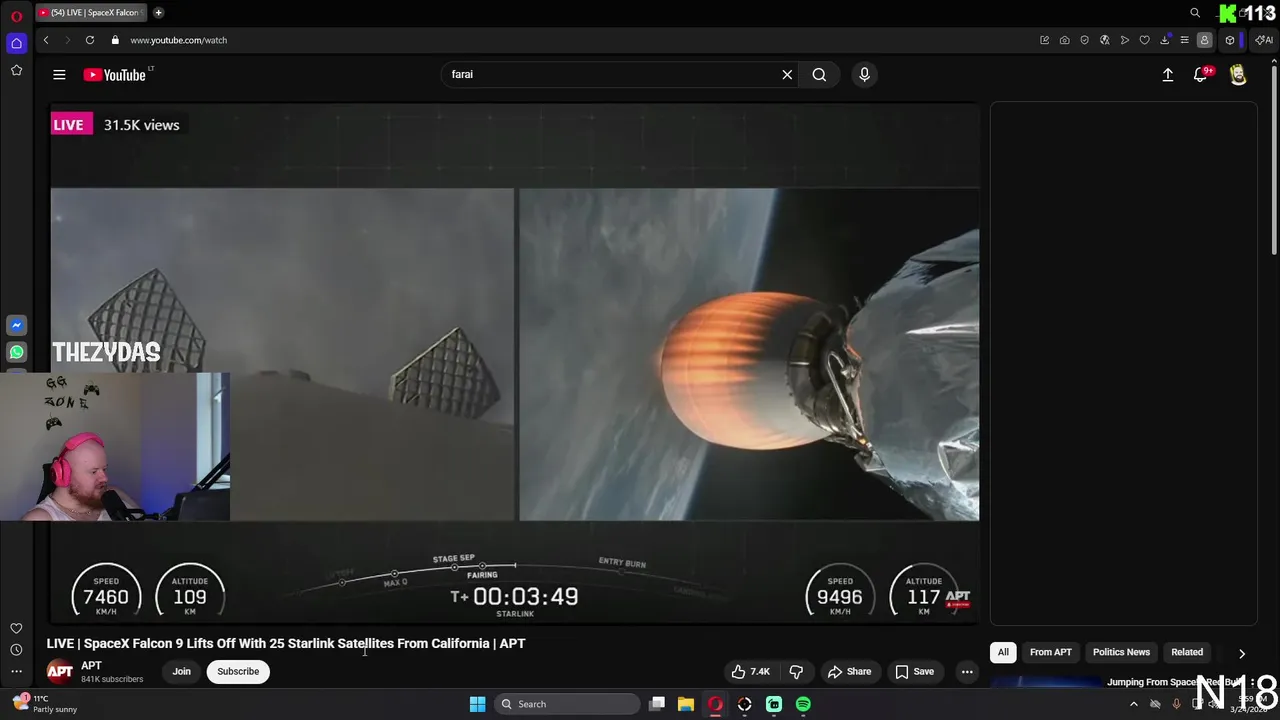Image resolution: width=1280 pixels, height=720 pixels.
Task: Open the YouTube account avatar menu
Action: (1238, 74)
